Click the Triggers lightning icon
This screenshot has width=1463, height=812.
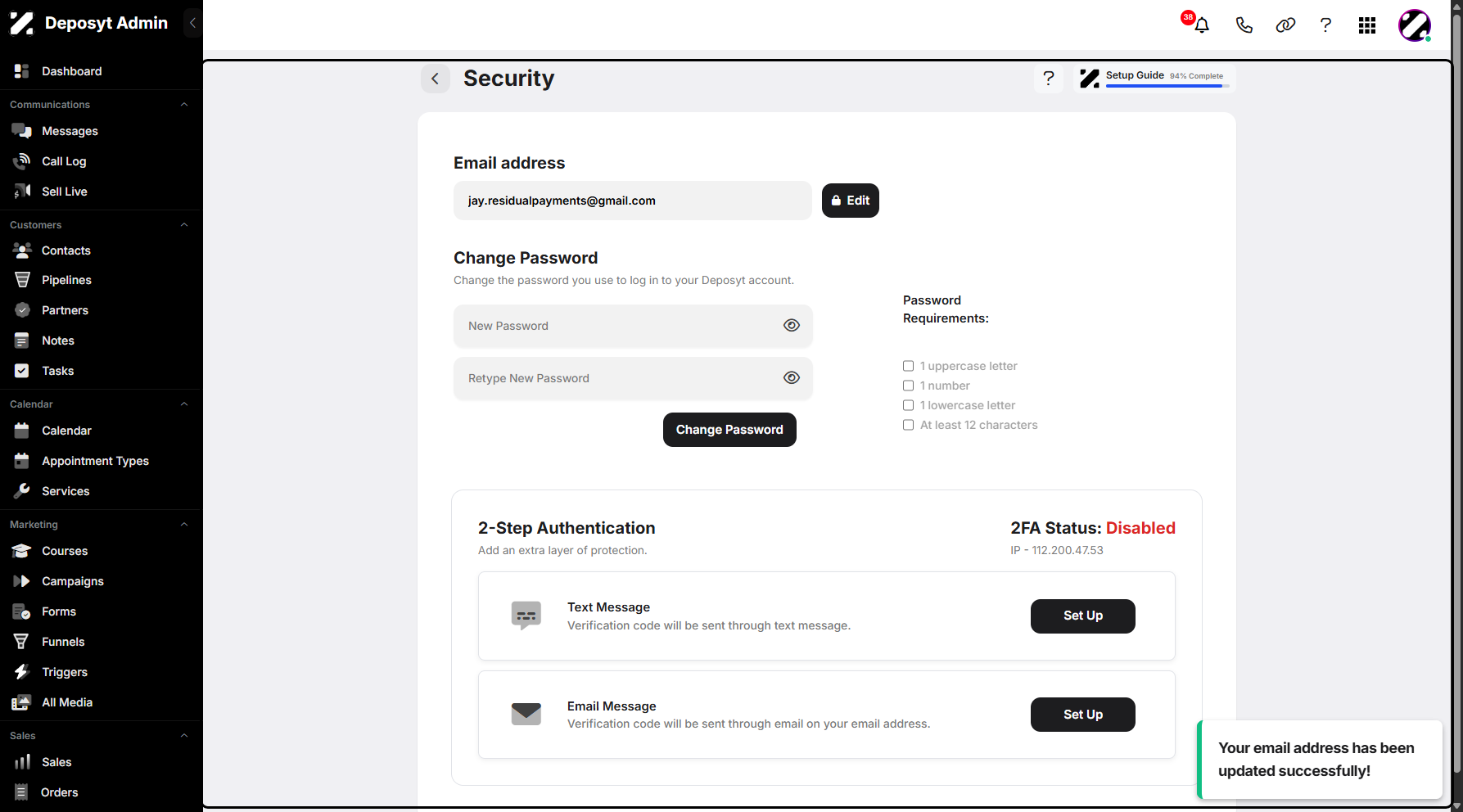(22, 672)
